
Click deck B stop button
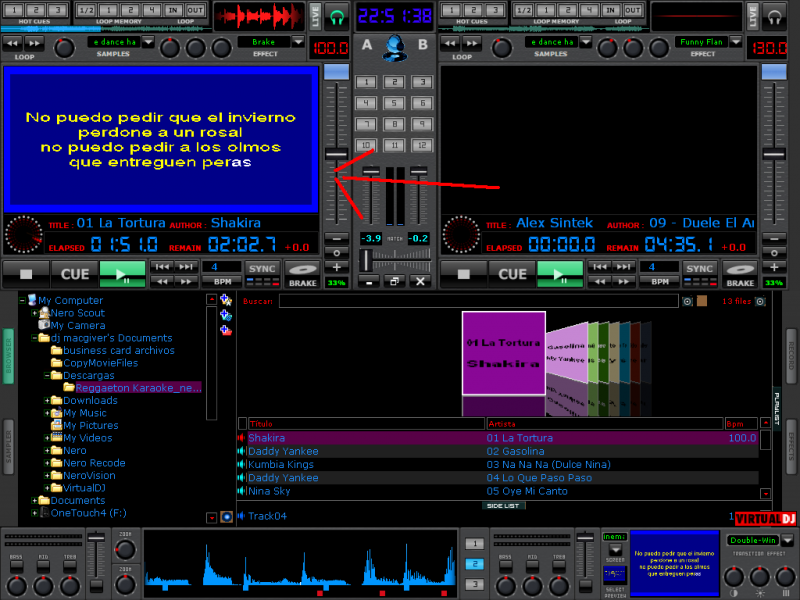[463, 274]
